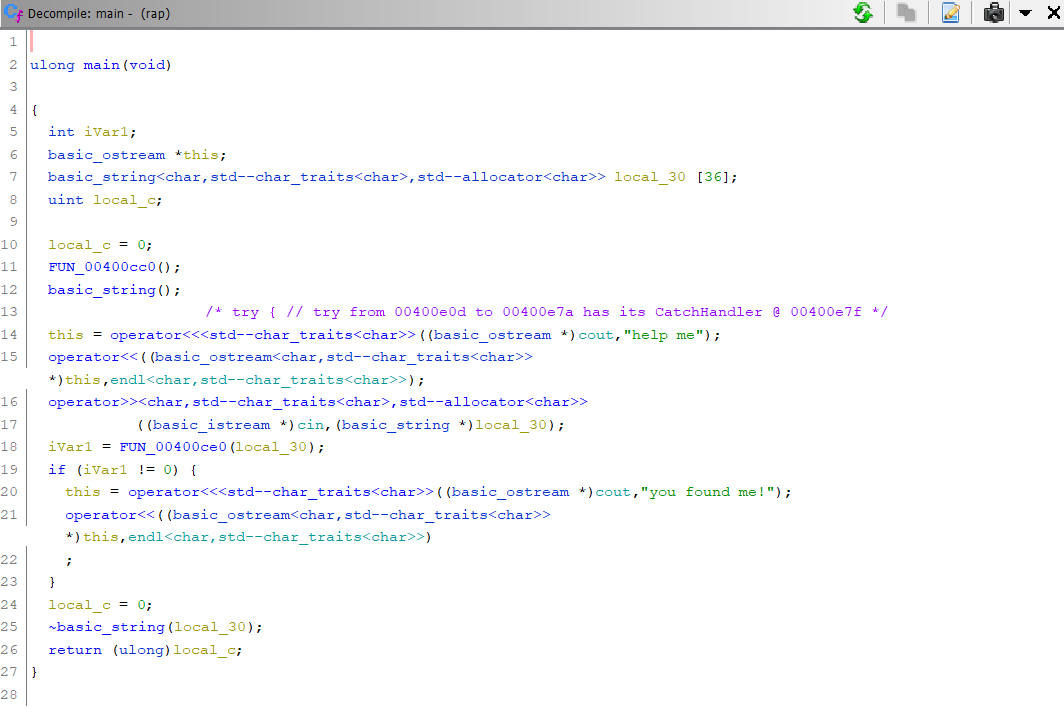Image resolution: width=1064 pixels, height=709 pixels.
Task: Open the Export/edit notepad pencil icon
Action: (950, 13)
